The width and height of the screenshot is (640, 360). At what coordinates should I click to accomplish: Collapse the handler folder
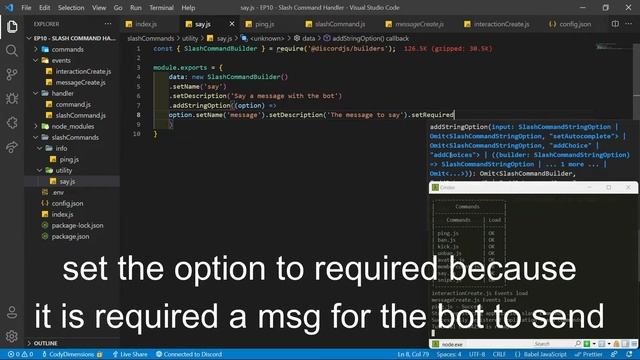(x=36, y=93)
